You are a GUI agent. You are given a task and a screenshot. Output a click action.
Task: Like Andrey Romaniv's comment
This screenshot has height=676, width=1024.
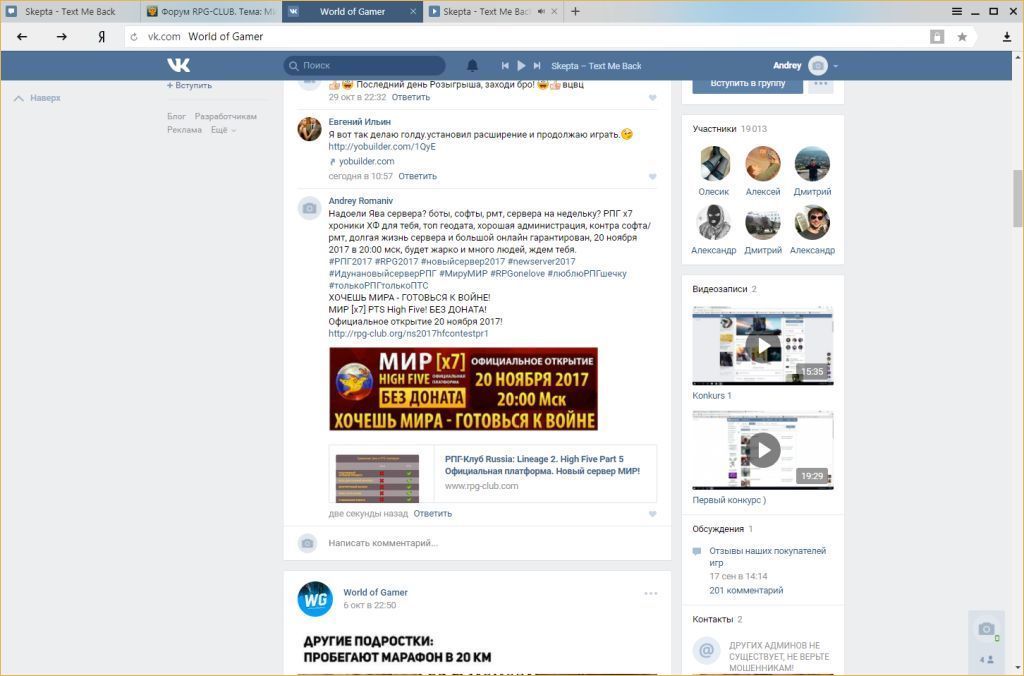[x=652, y=514]
